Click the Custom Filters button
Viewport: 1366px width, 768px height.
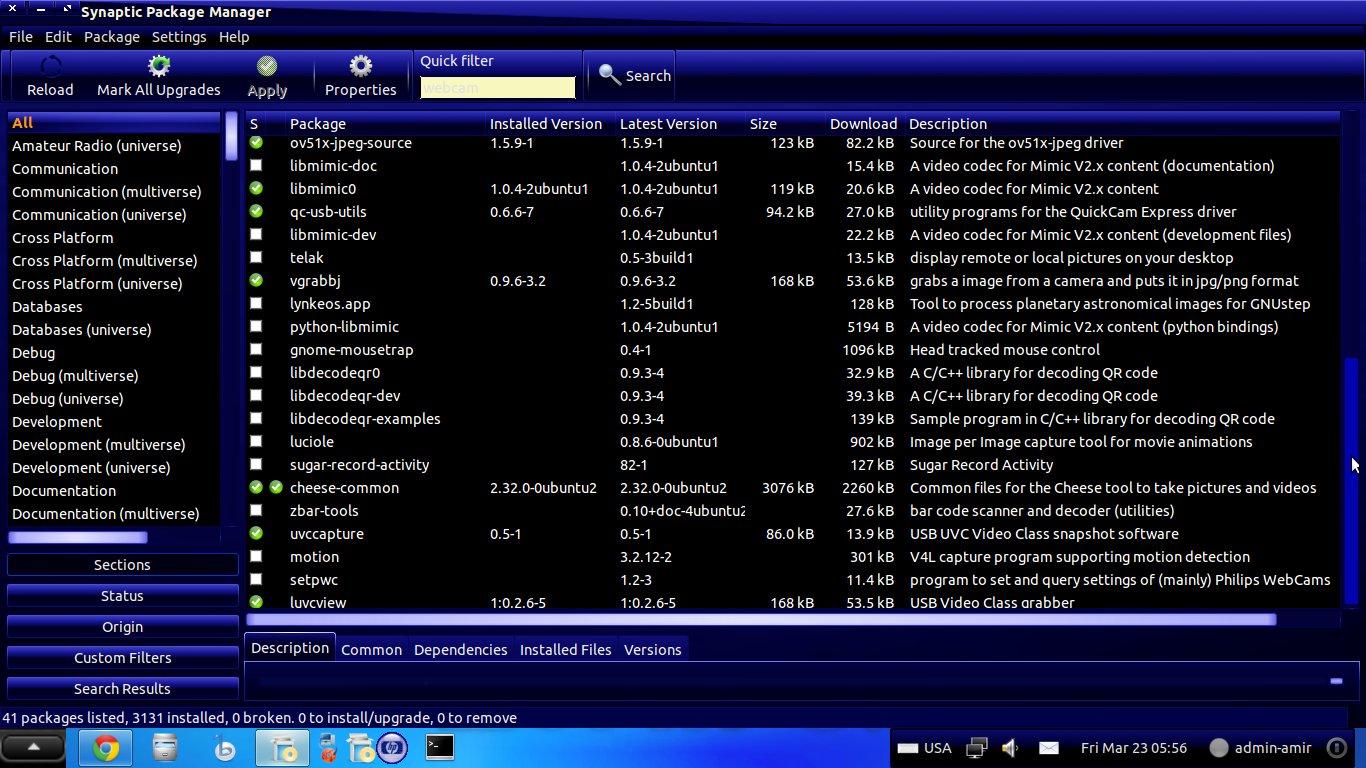[122, 657]
